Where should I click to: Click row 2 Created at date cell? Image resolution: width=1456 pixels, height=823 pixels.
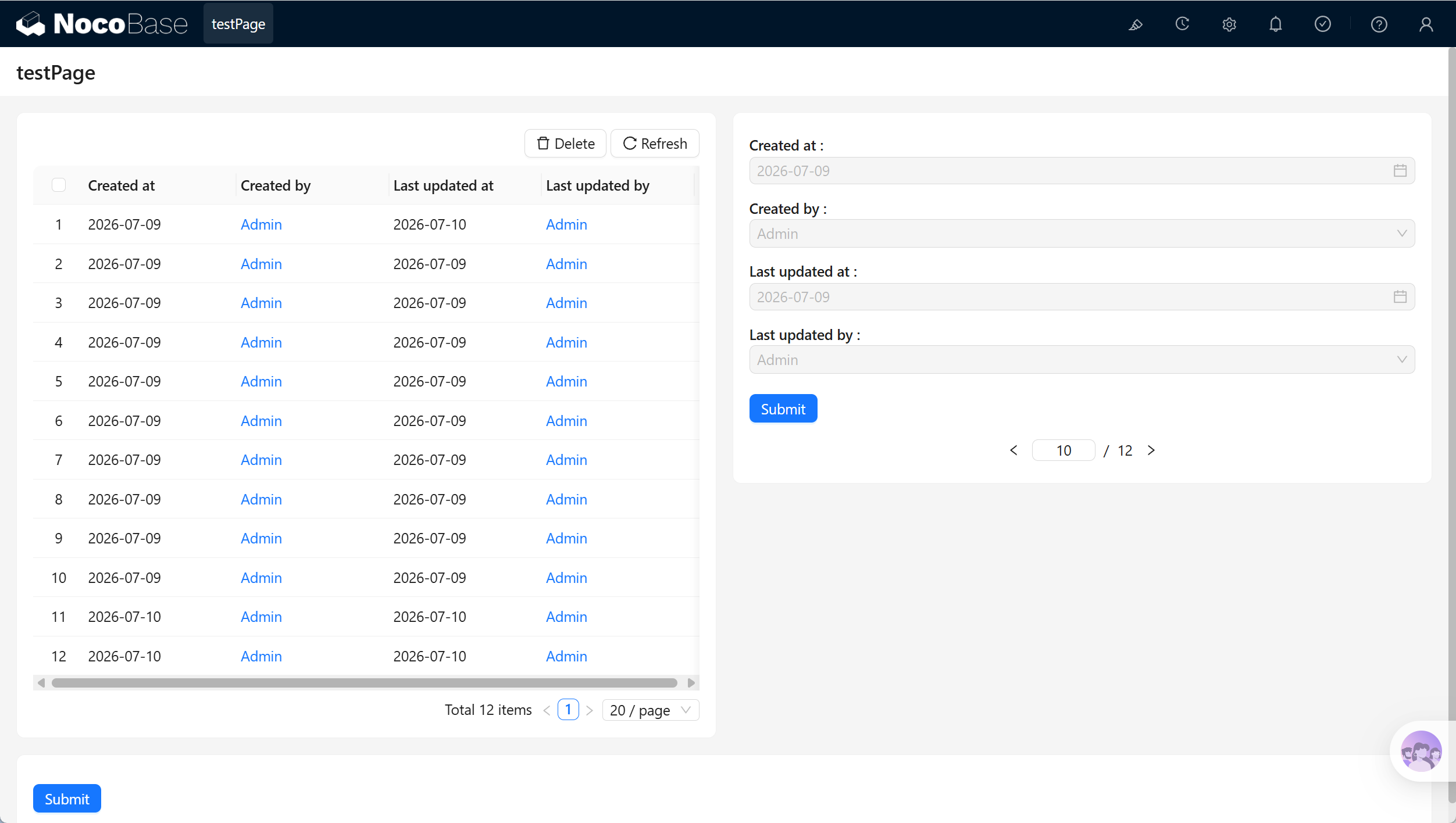click(124, 264)
